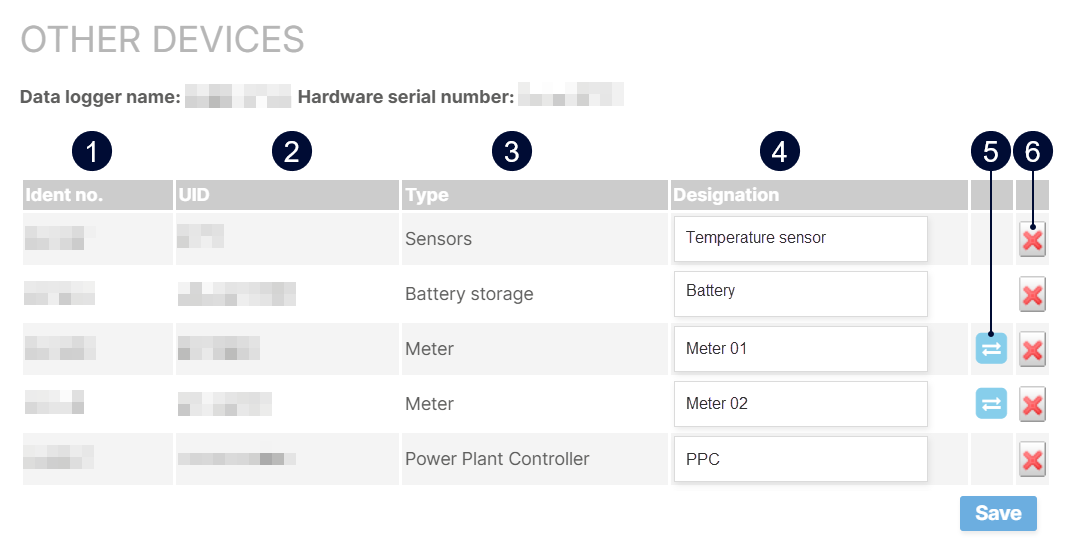Delete the Power Plant Controller row

tap(1032, 460)
